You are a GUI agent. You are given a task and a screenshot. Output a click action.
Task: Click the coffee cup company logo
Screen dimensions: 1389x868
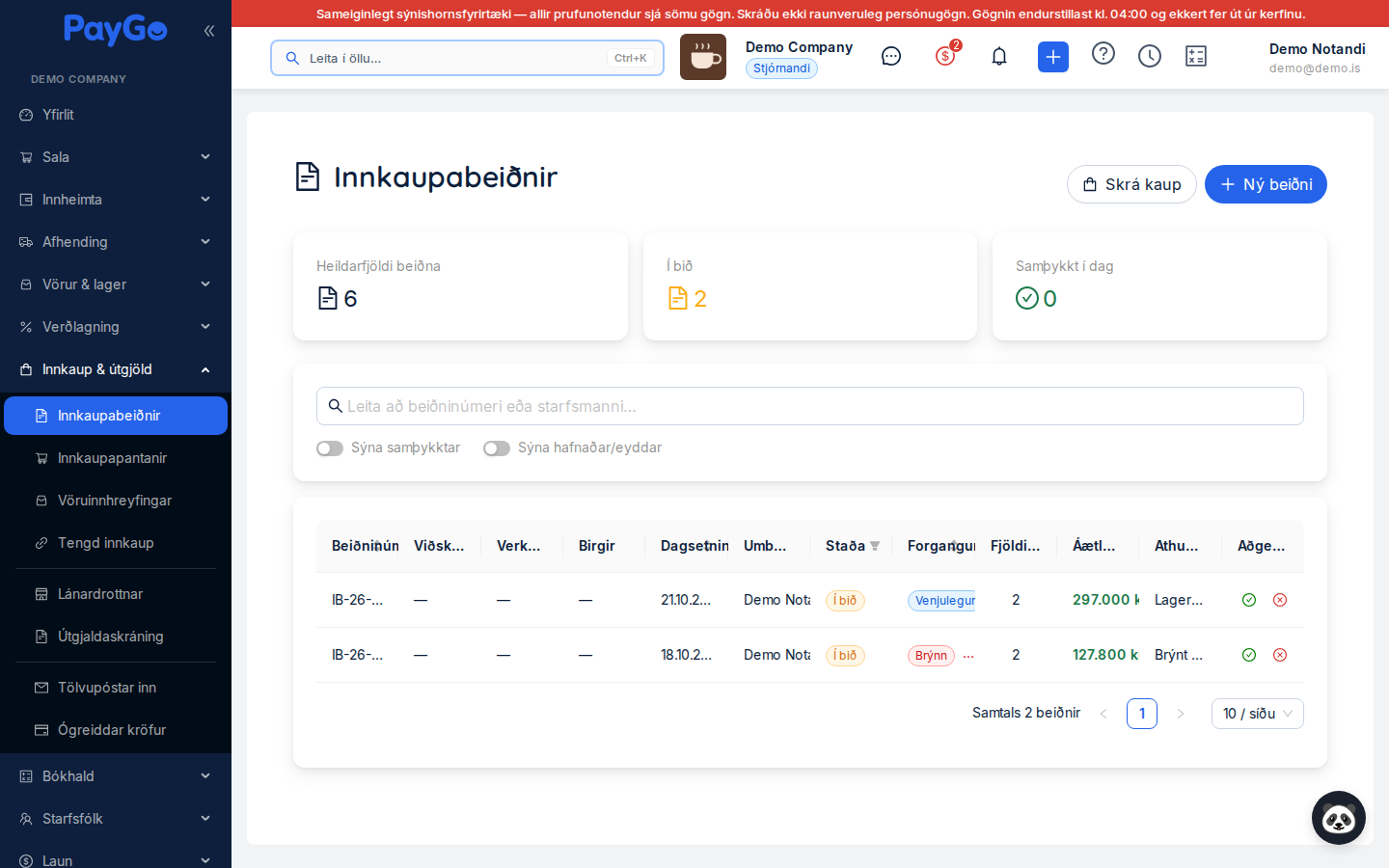click(703, 57)
